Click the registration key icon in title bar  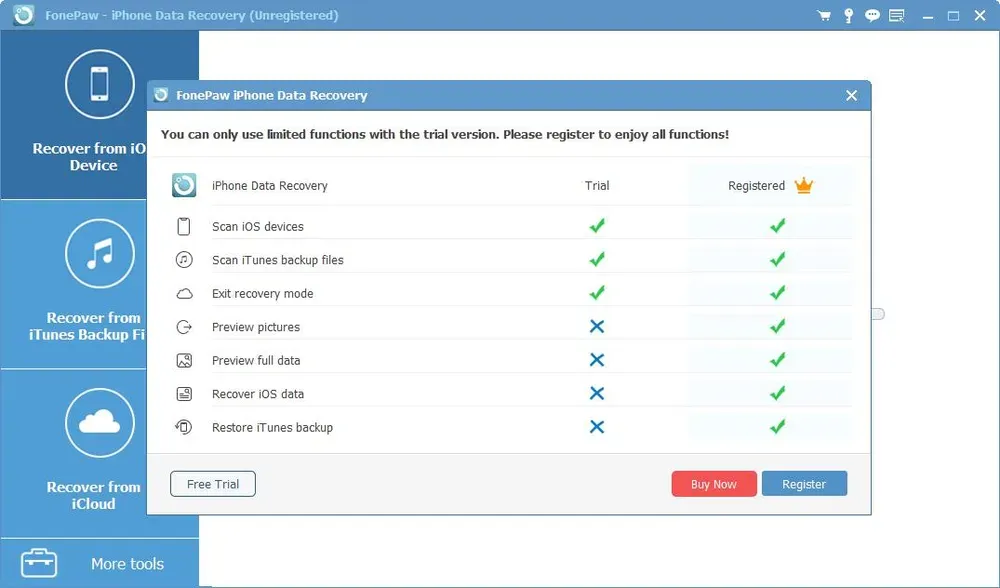click(x=848, y=15)
